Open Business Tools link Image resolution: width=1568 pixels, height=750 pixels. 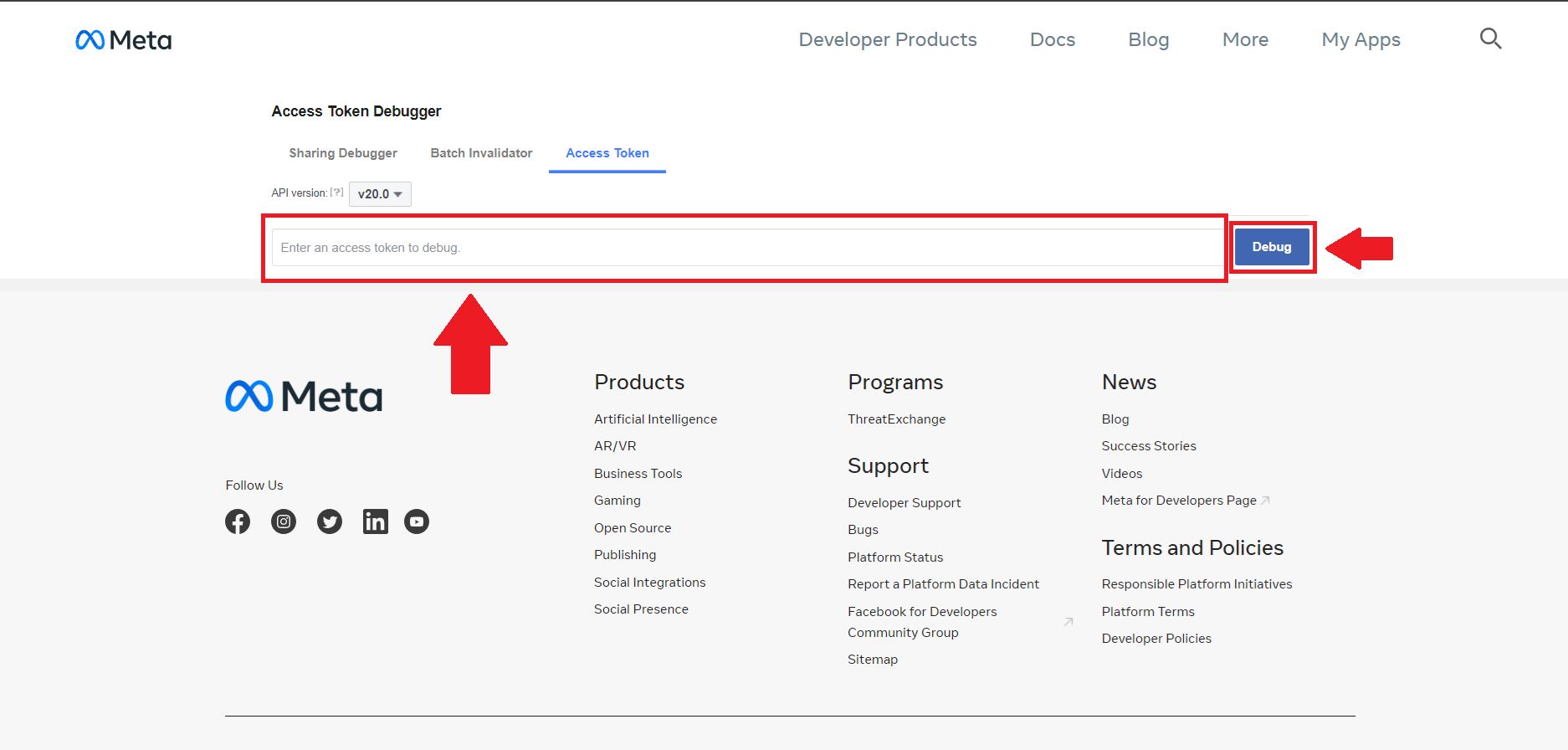638,474
